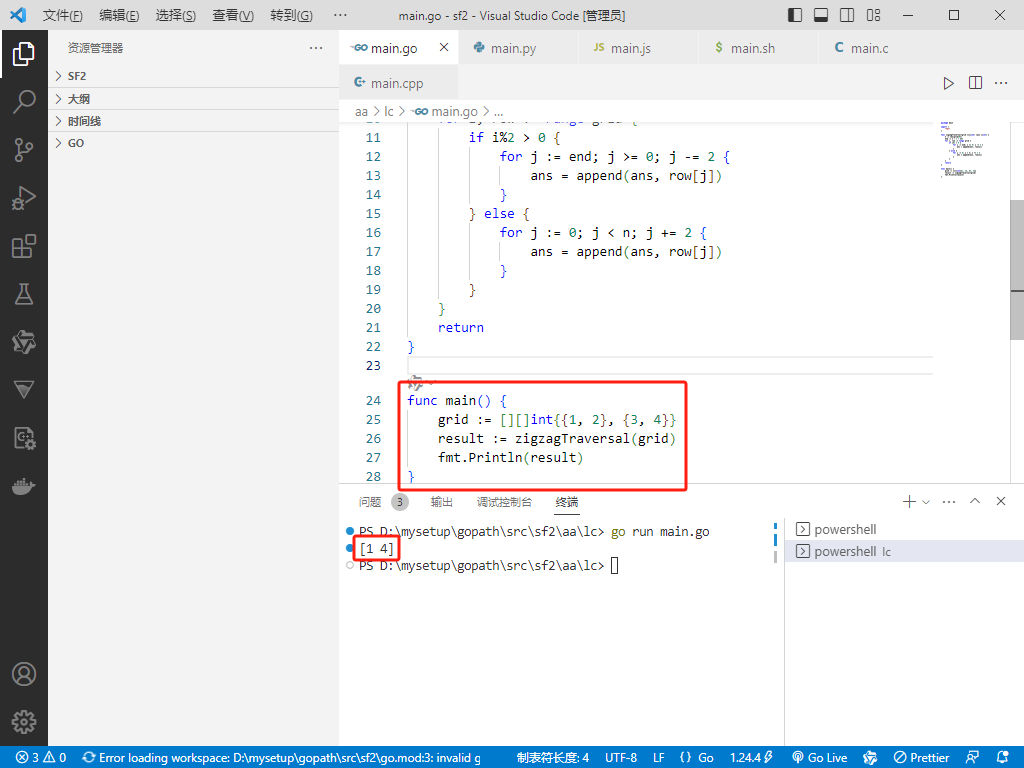Screen dimensions: 1024x768
Task: Click the Go Live status bar button
Action: 819,758
